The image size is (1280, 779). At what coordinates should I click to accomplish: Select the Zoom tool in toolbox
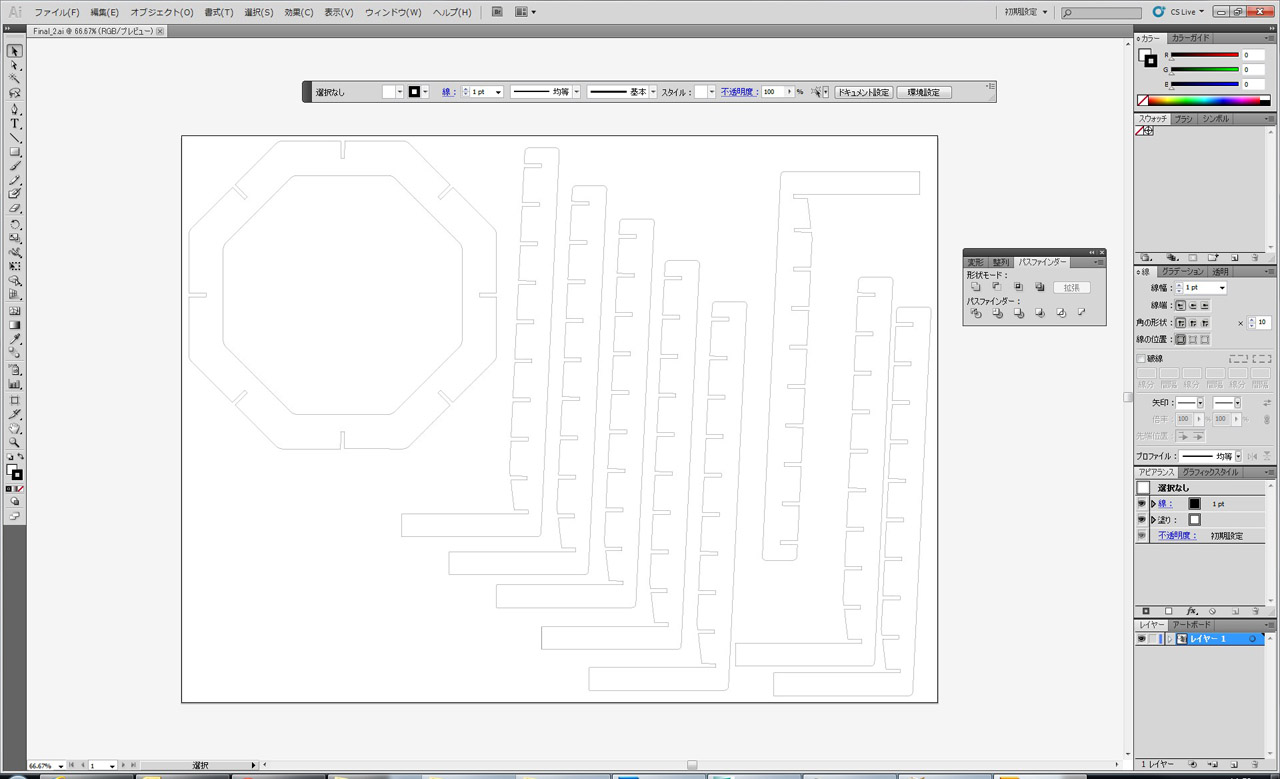[15, 442]
